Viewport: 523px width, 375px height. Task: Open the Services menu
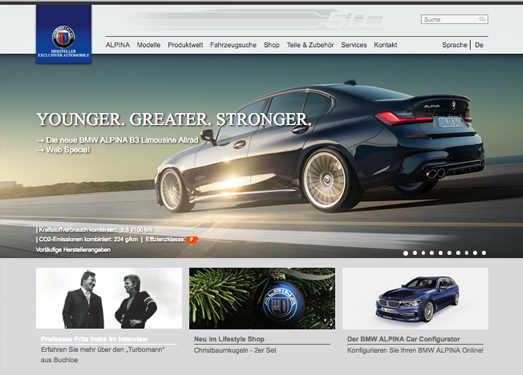354,45
